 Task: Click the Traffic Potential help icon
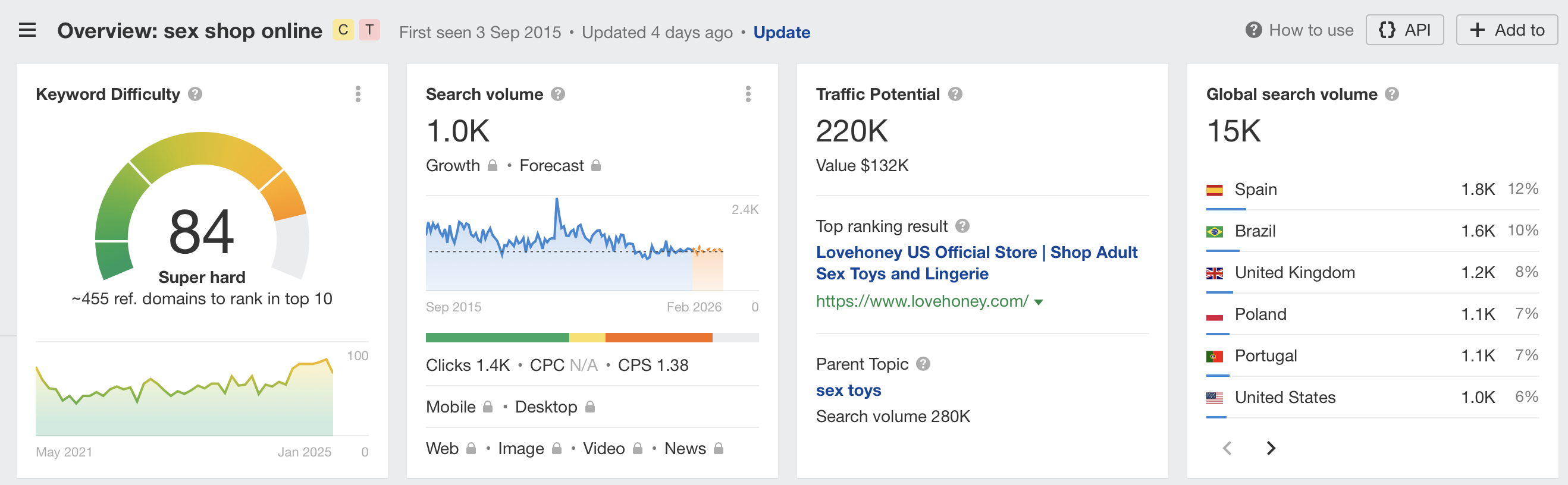pyautogui.click(x=955, y=95)
